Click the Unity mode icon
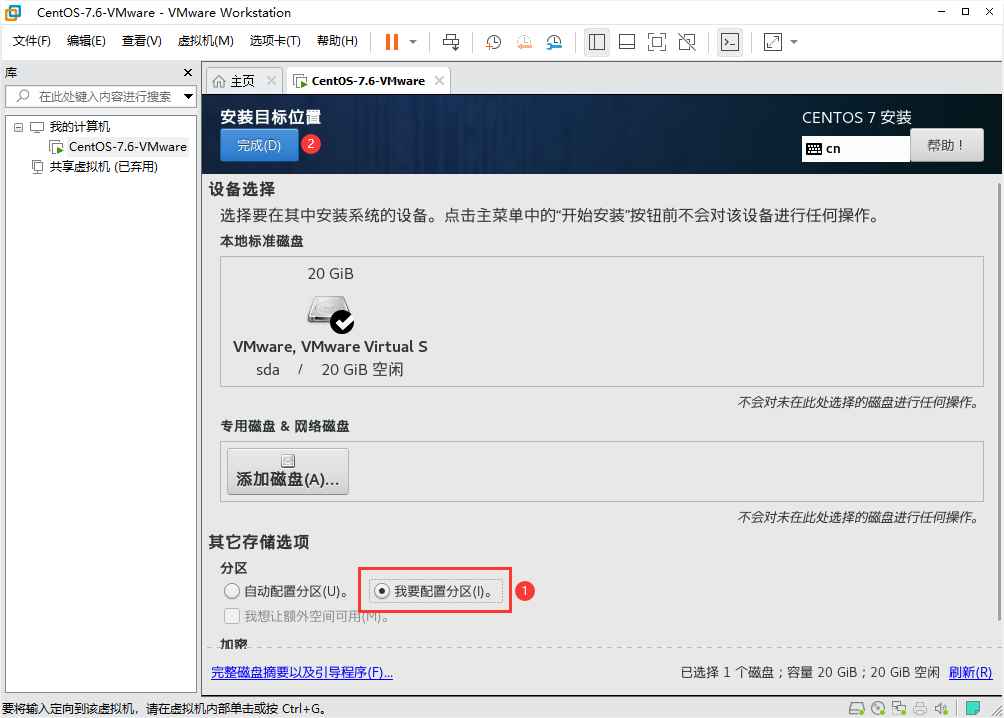The height and width of the screenshot is (718, 1004). pyautogui.click(x=687, y=42)
